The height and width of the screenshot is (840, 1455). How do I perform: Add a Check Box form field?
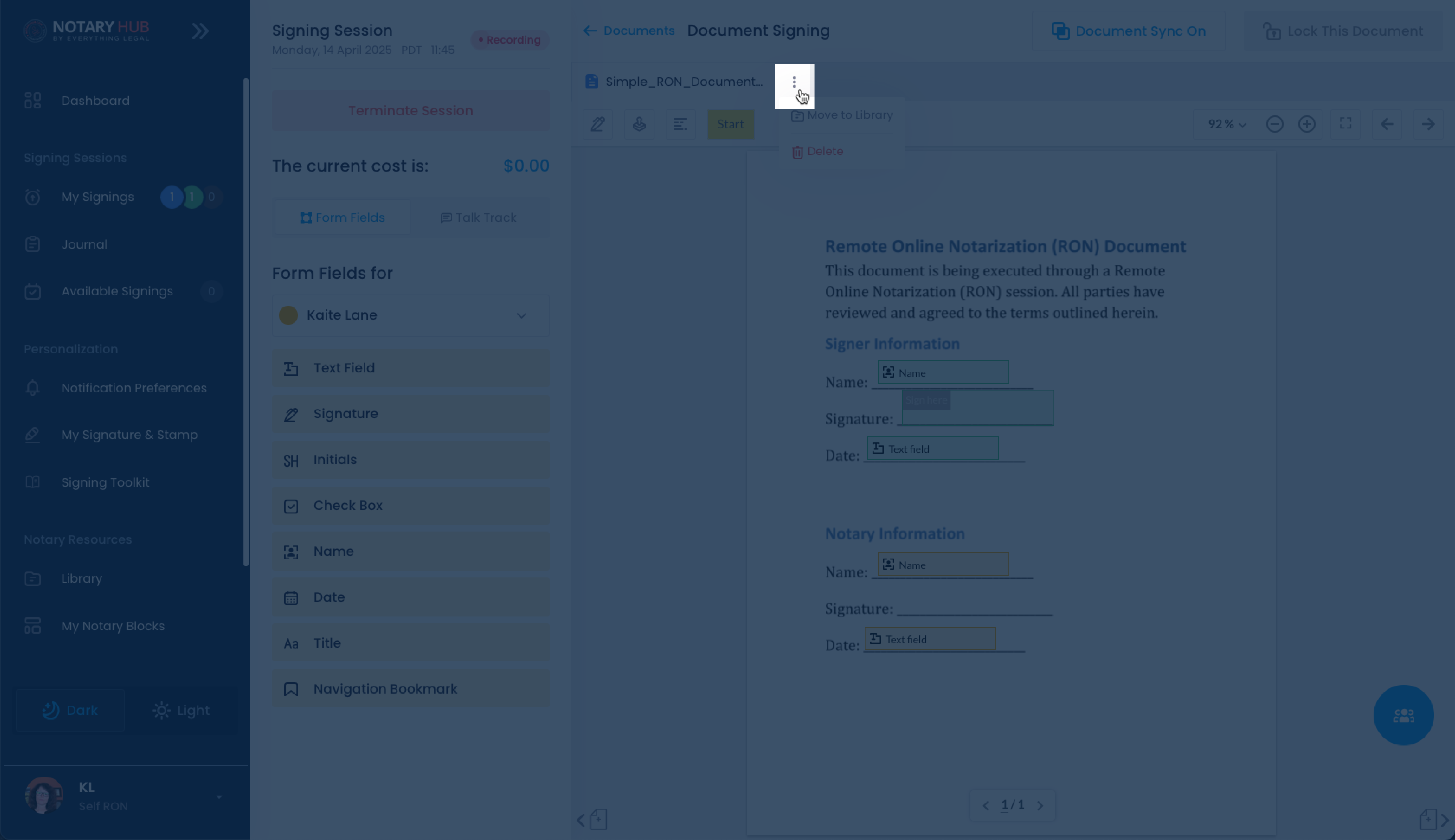point(411,506)
